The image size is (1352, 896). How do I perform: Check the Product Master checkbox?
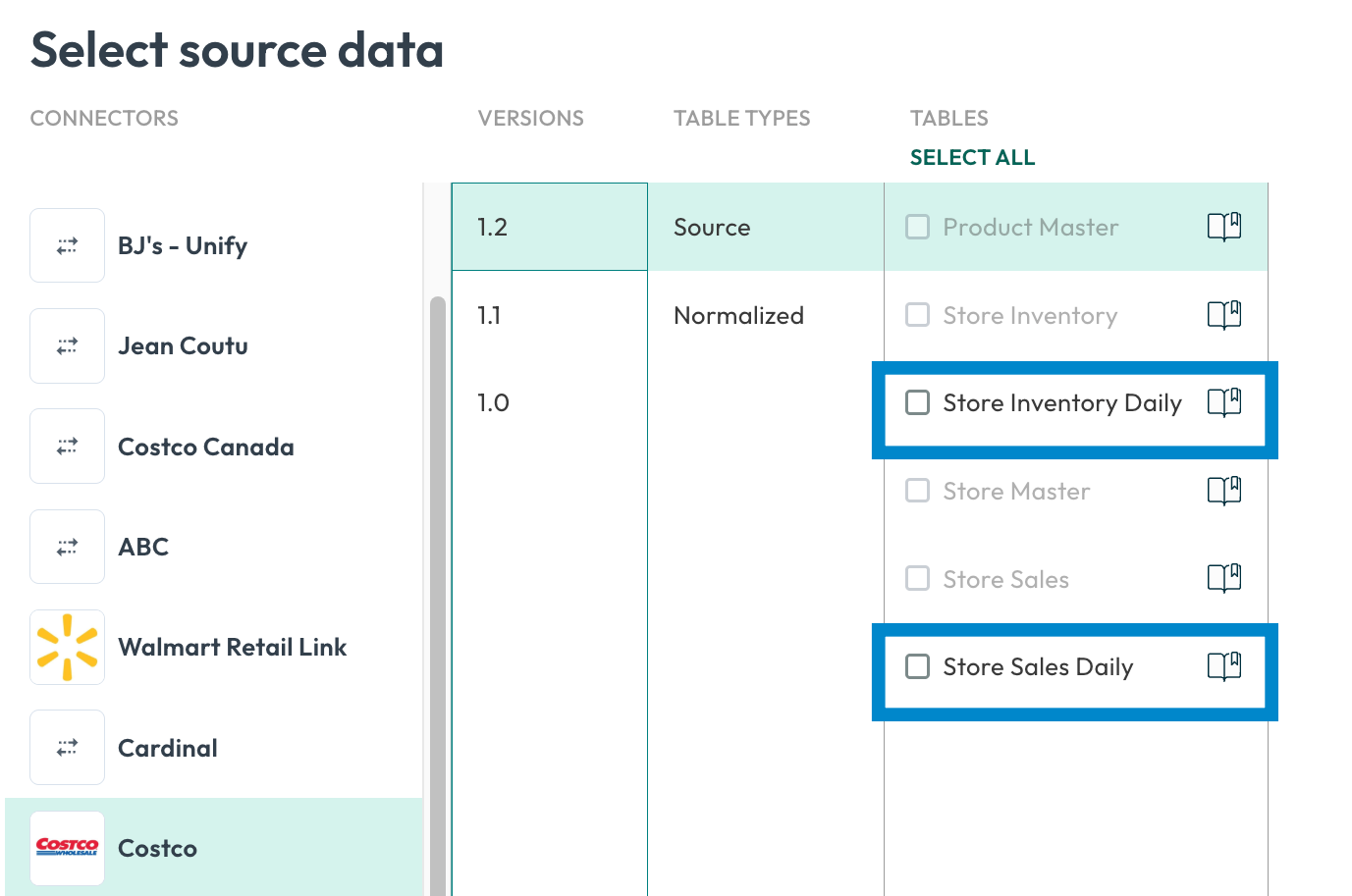point(917,227)
